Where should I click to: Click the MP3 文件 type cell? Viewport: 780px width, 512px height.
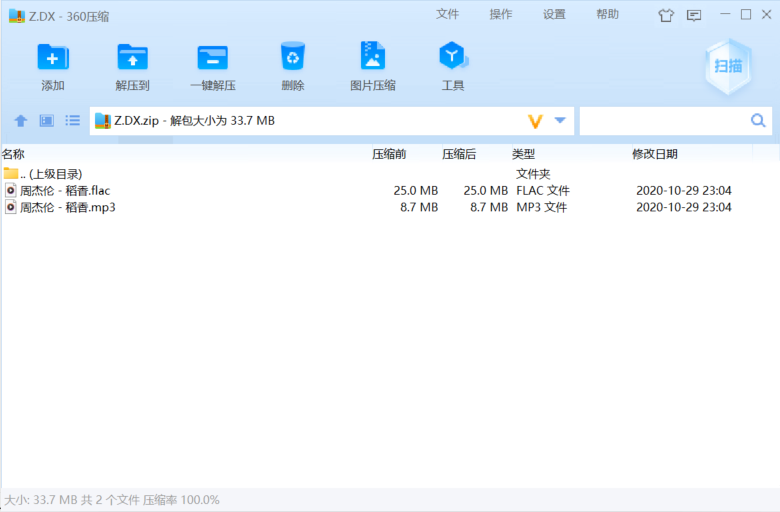[x=541, y=207]
